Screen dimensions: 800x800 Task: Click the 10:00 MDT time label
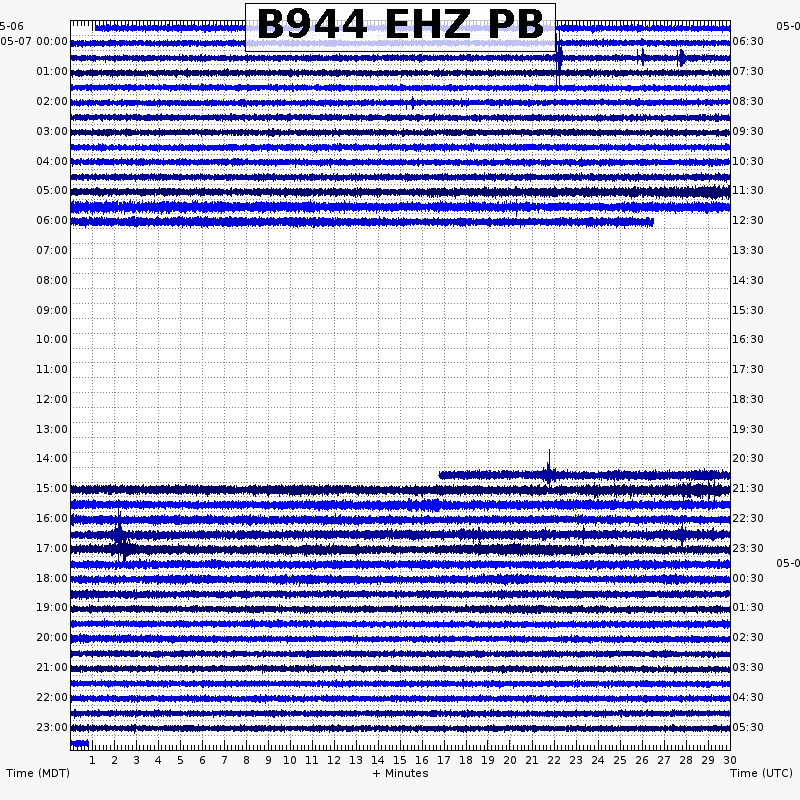52,339
